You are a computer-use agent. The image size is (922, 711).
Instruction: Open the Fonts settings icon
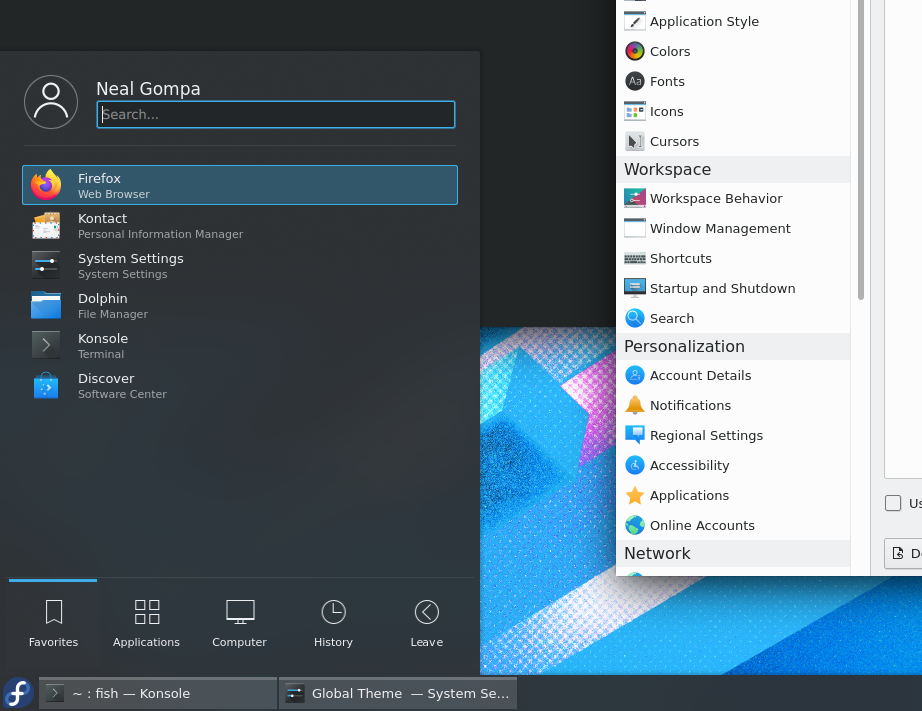pyautogui.click(x=635, y=81)
